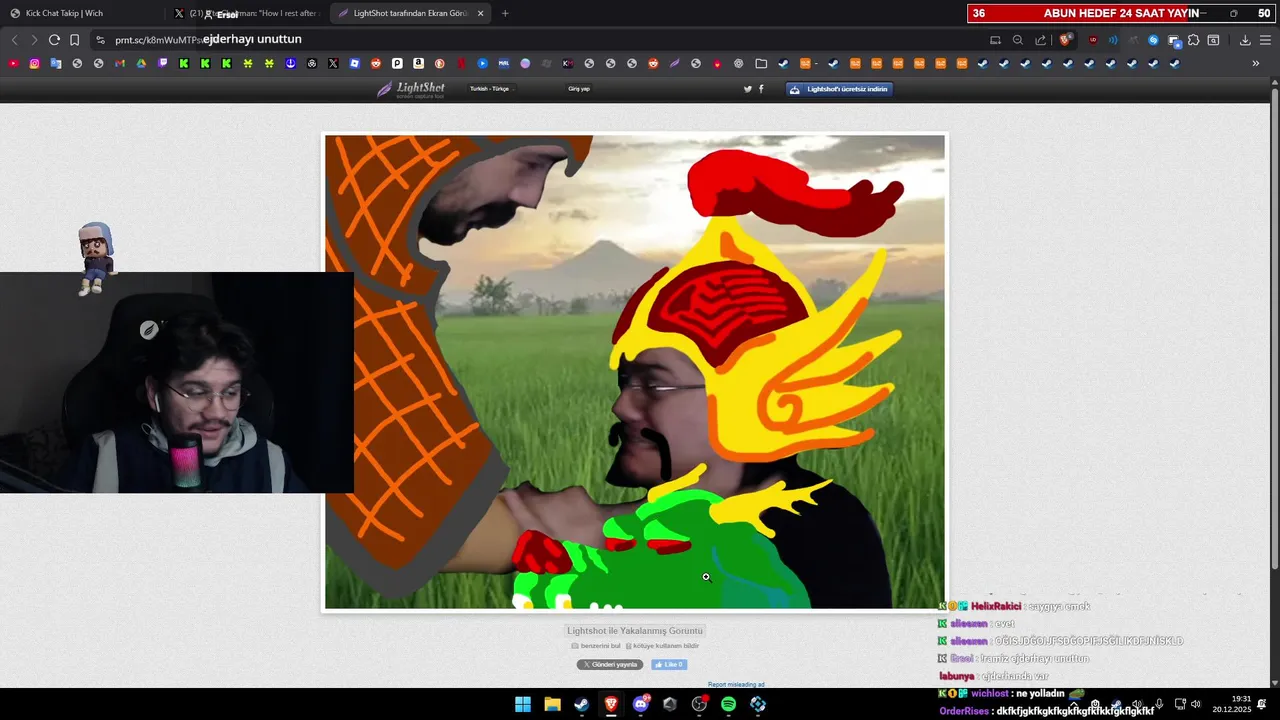Click the captured screenshot image
The image size is (1280, 720).
pos(635,371)
